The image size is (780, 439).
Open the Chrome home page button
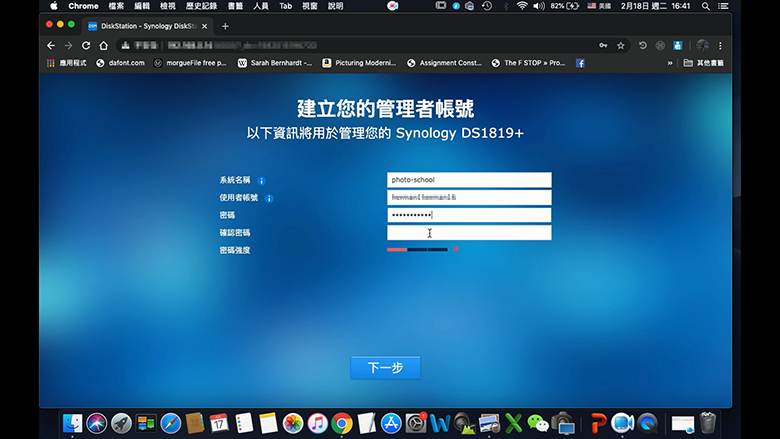point(103,46)
